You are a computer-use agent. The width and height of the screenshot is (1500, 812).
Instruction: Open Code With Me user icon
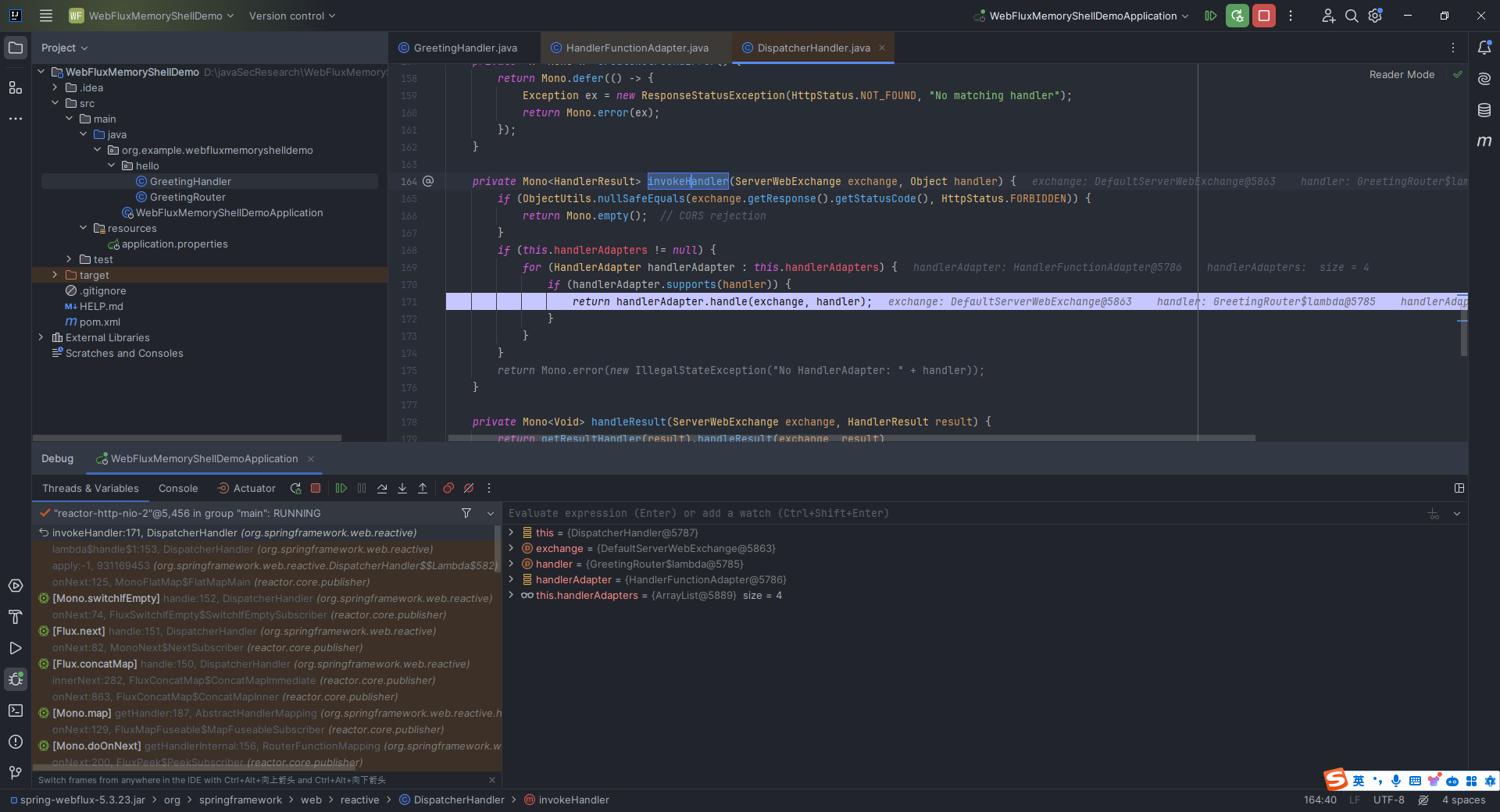tap(1328, 16)
